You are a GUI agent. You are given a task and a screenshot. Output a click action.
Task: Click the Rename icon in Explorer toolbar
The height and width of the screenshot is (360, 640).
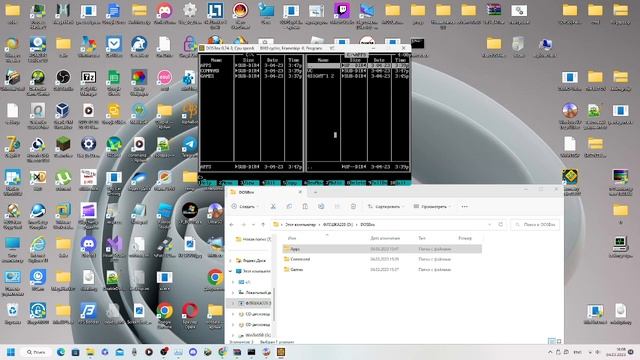tap(321, 207)
